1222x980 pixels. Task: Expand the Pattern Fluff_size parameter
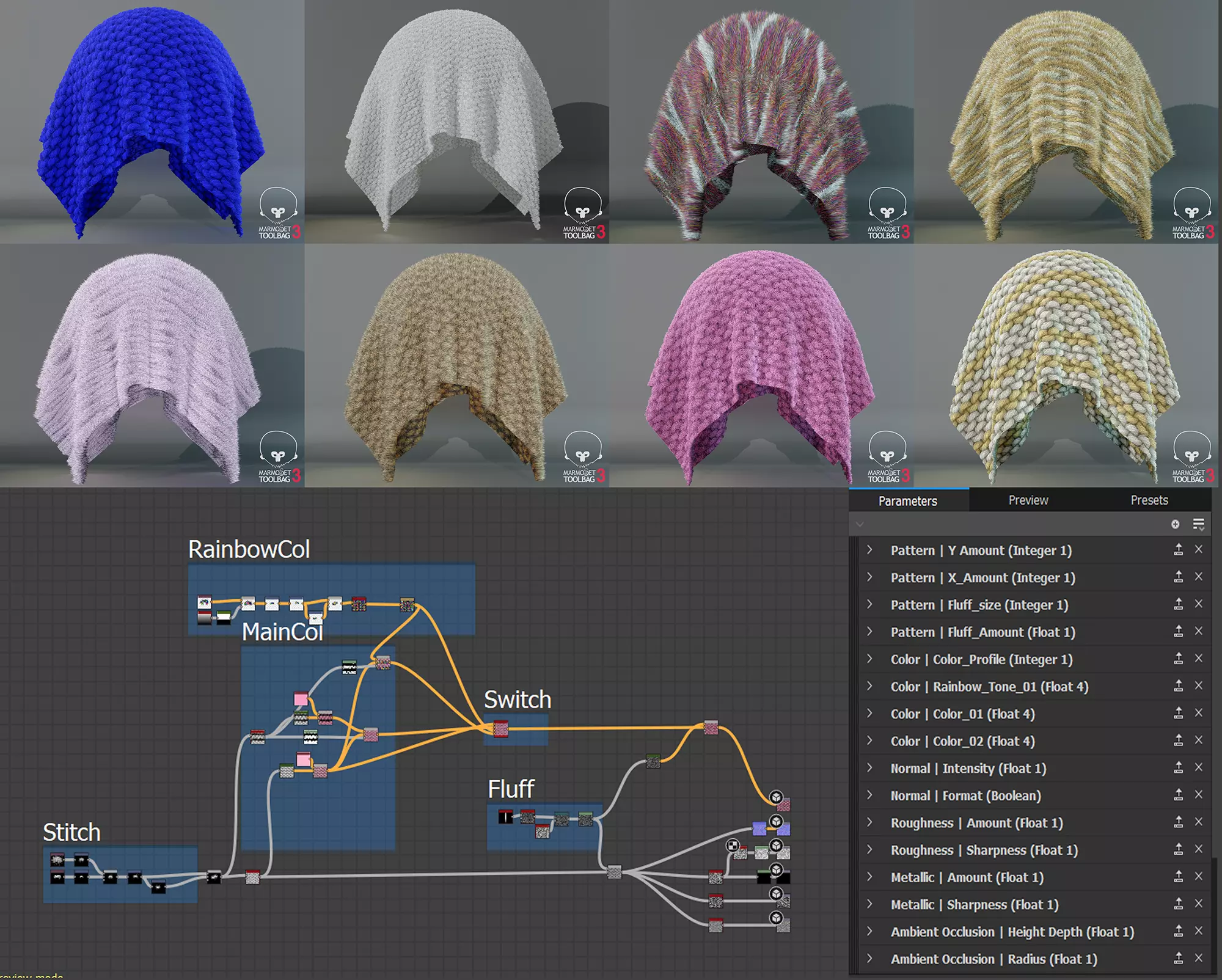869,604
